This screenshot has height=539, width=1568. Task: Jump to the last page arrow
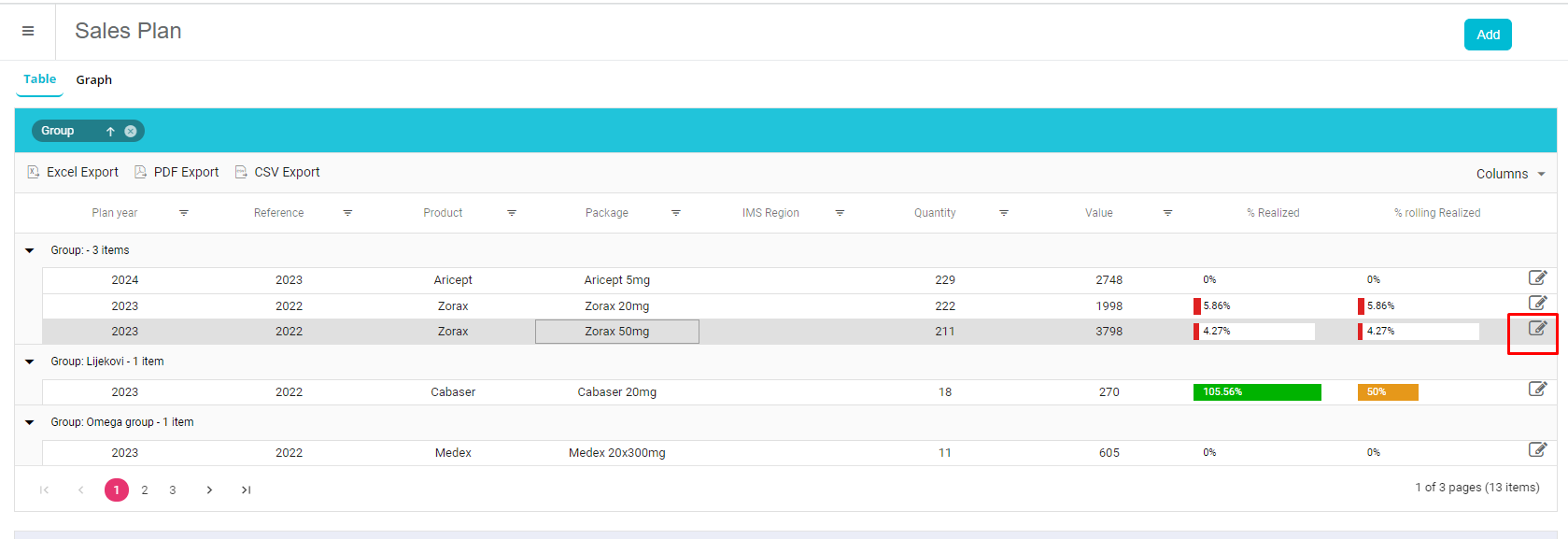pos(246,490)
